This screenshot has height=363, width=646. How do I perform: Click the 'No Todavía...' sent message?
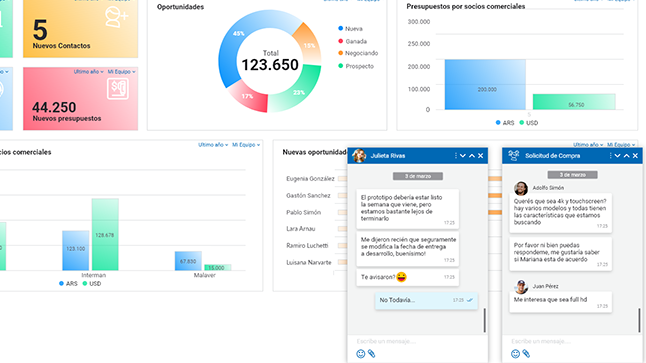tap(426, 300)
